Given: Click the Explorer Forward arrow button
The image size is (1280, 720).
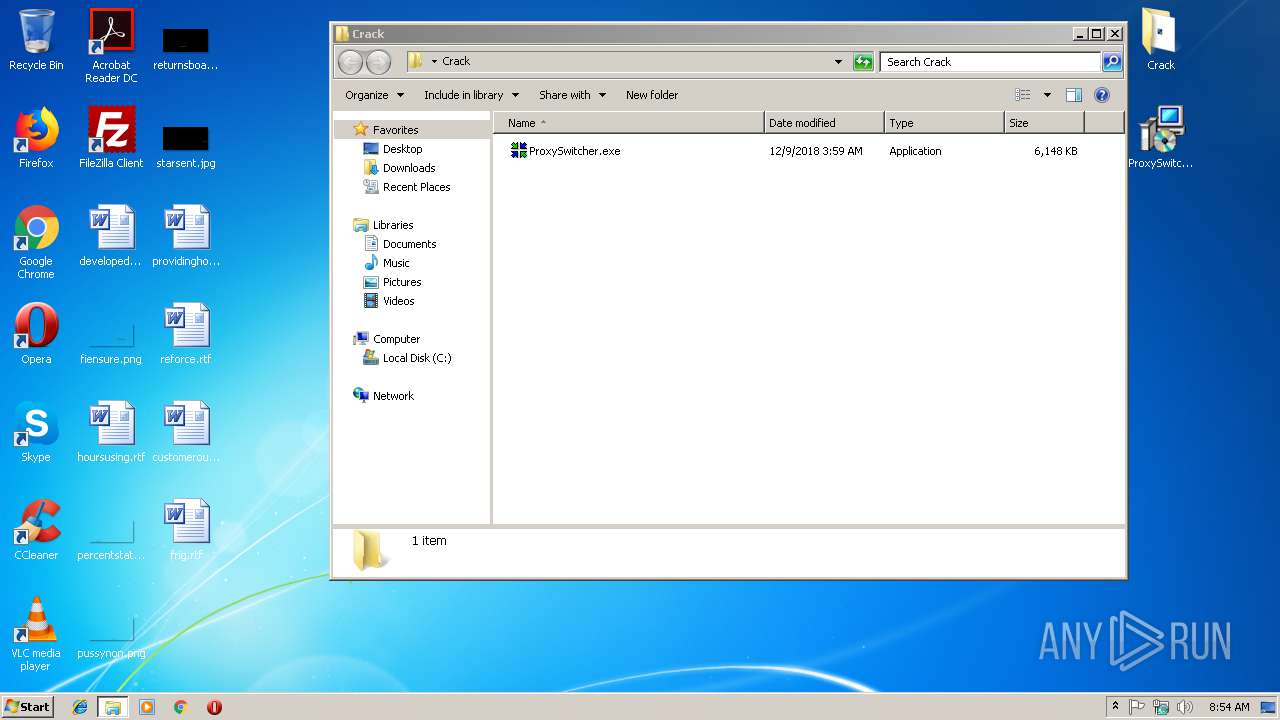Looking at the screenshot, I should pos(378,62).
